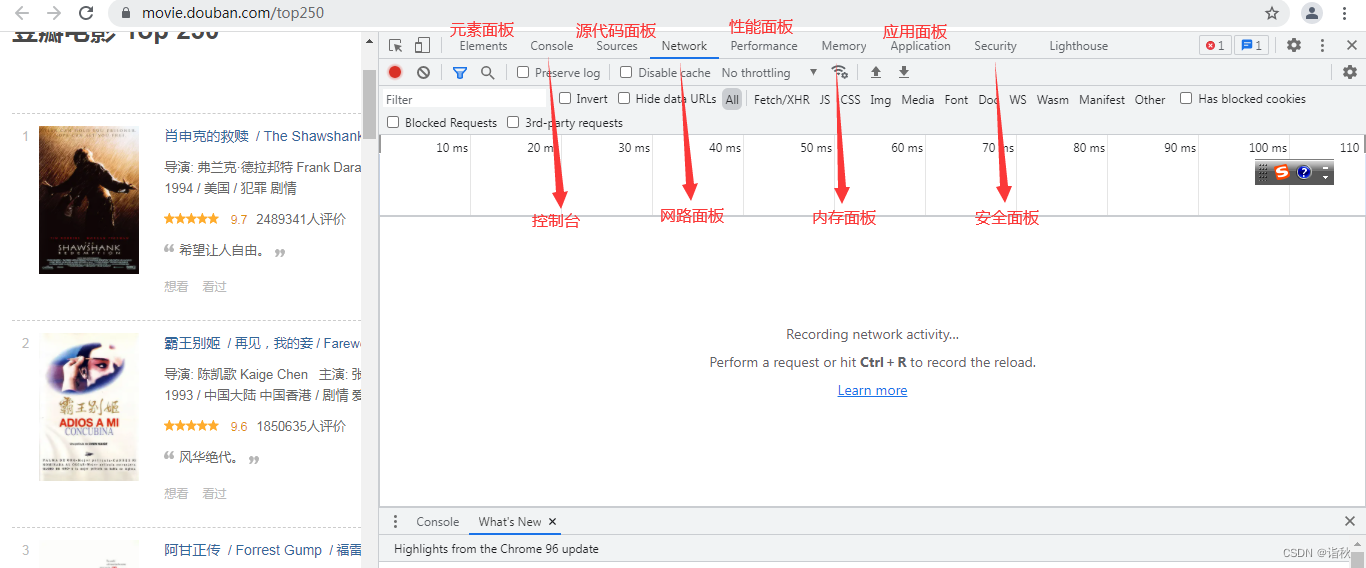Open the Lighthouse tab
The image size is (1366, 568).
tap(1078, 46)
